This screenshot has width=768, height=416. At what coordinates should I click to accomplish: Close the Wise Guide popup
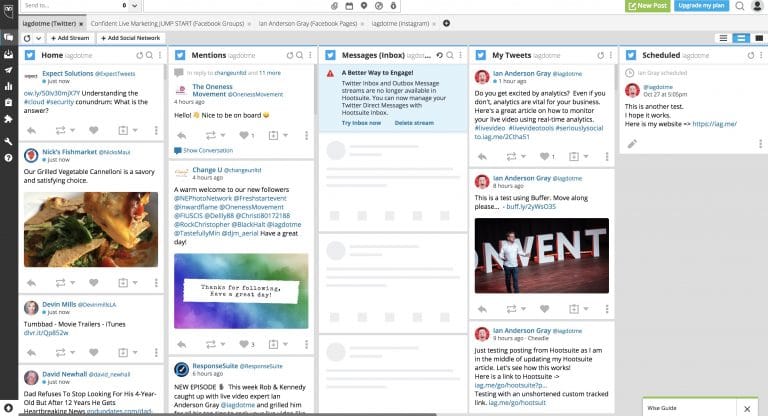[x=747, y=408]
